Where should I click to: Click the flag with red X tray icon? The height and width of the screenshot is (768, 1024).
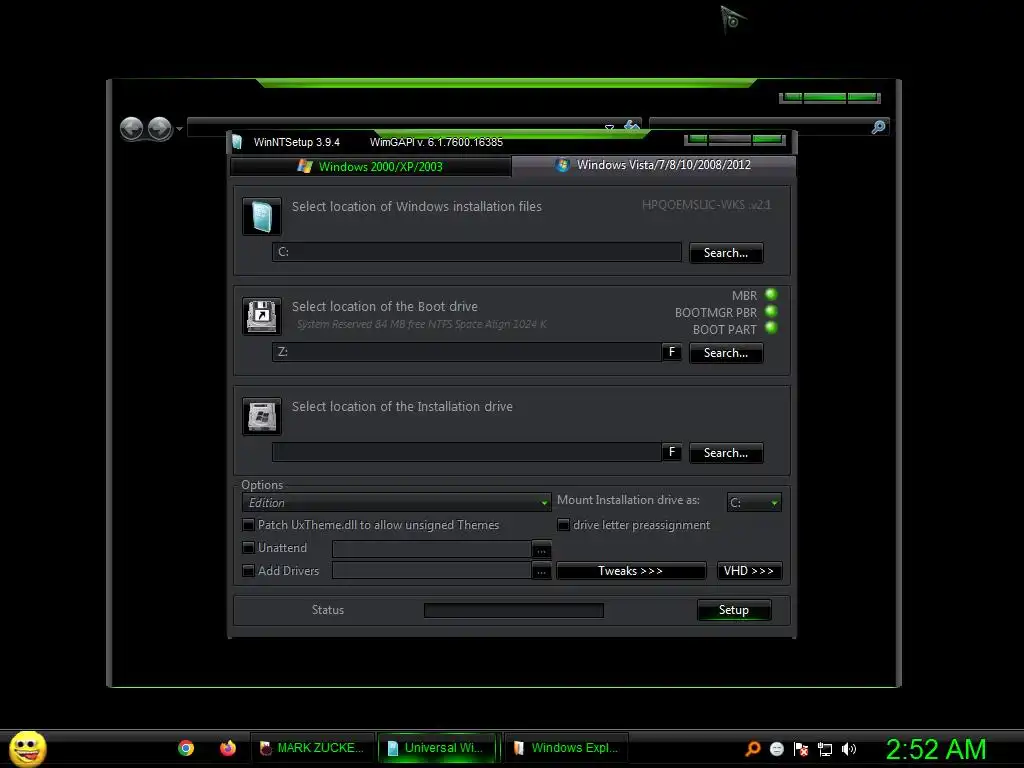[801, 749]
